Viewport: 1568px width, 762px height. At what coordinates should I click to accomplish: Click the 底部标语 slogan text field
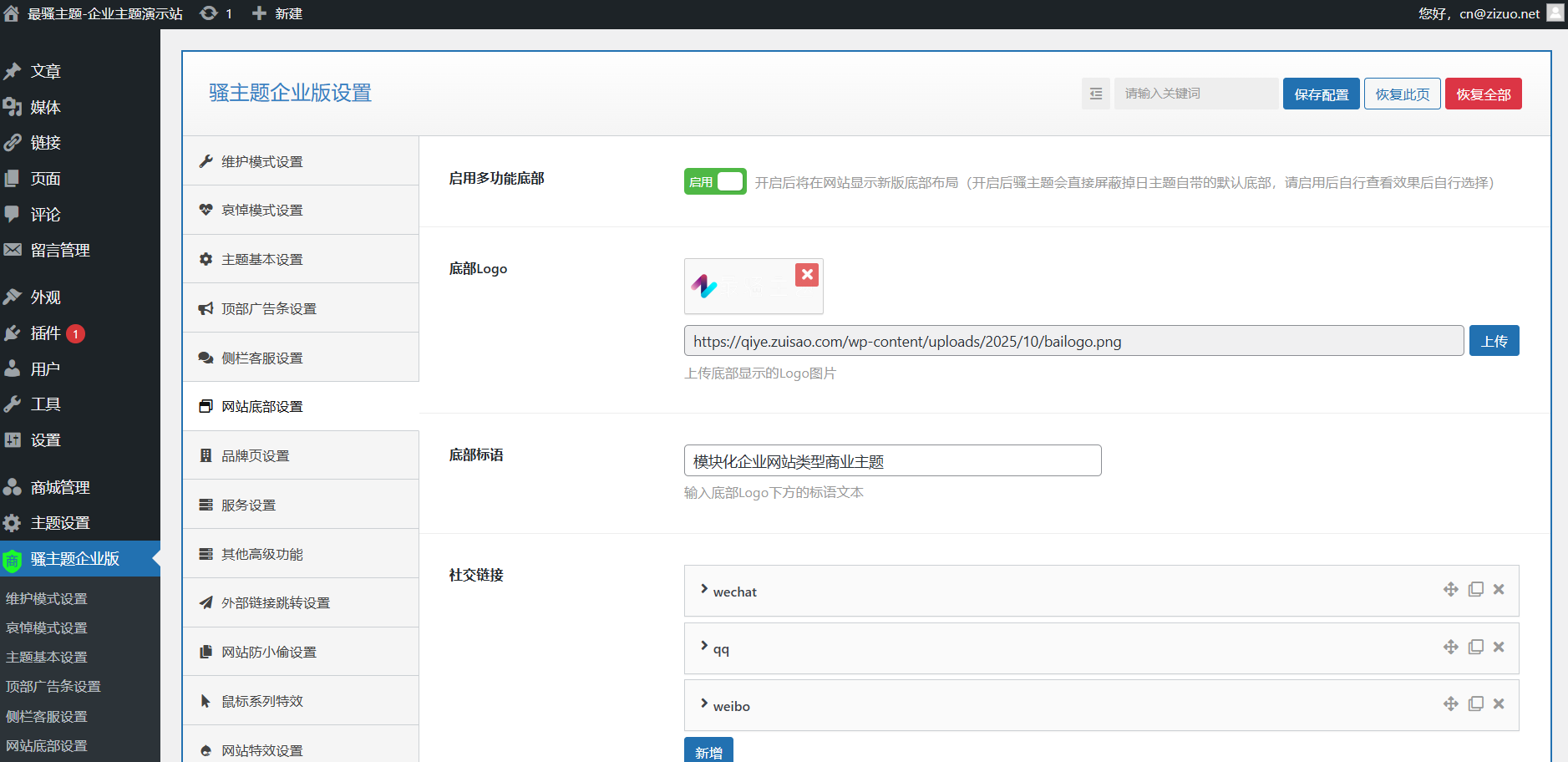pyautogui.click(x=891, y=461)
